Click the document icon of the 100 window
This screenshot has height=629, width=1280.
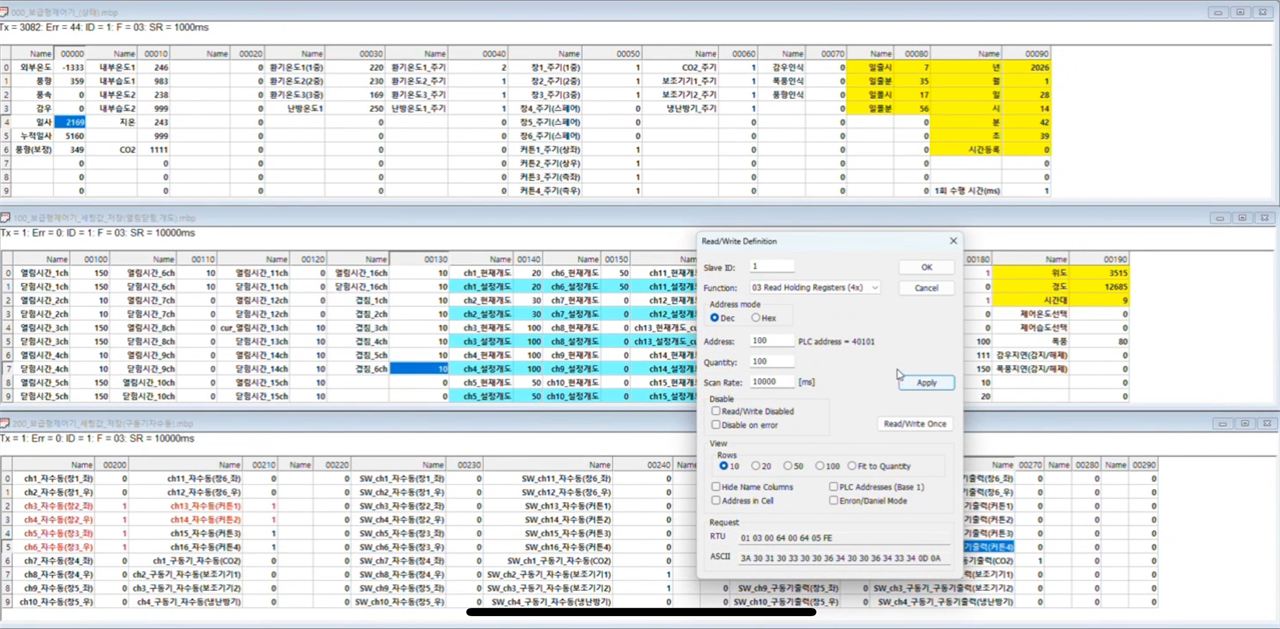coord(5,217)
